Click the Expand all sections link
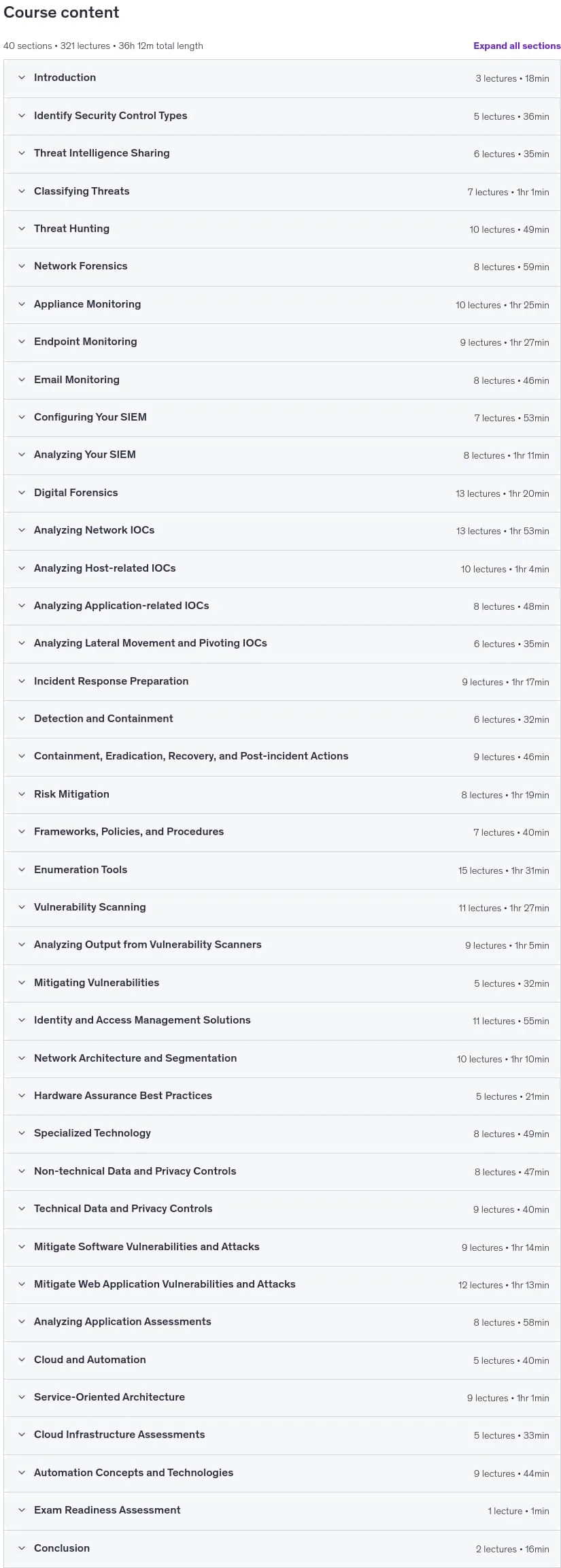The width and height of the screenshot is (561, 1568). click(x=517, y=46)
